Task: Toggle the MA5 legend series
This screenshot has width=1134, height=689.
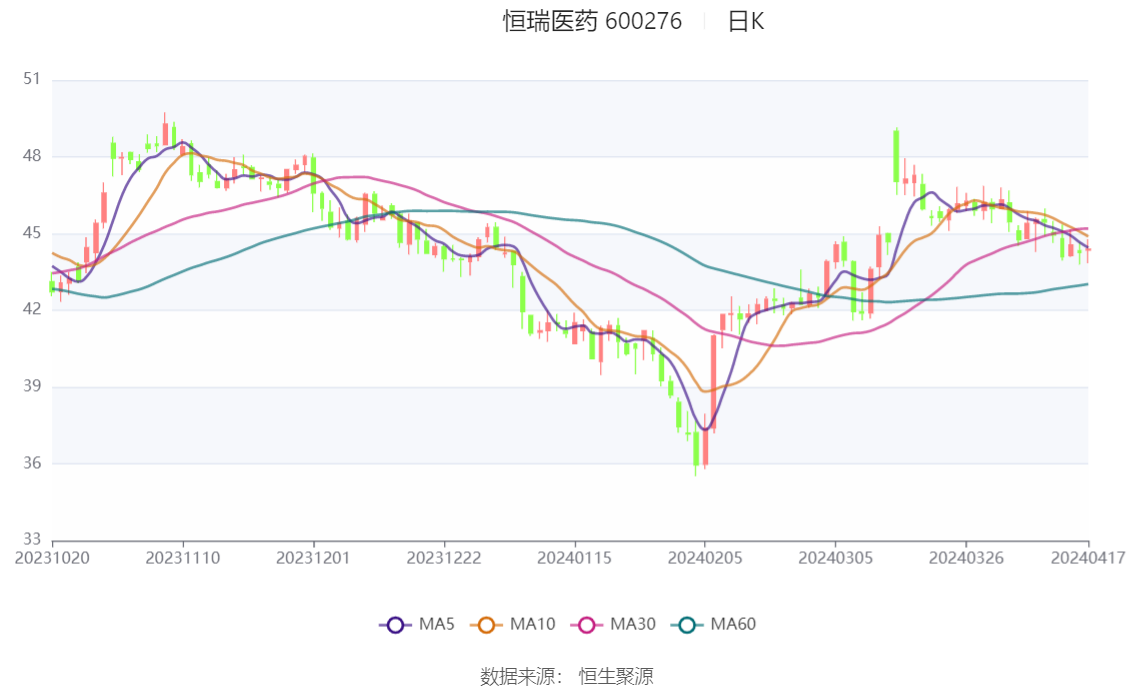Action: [x=417, y=625]
